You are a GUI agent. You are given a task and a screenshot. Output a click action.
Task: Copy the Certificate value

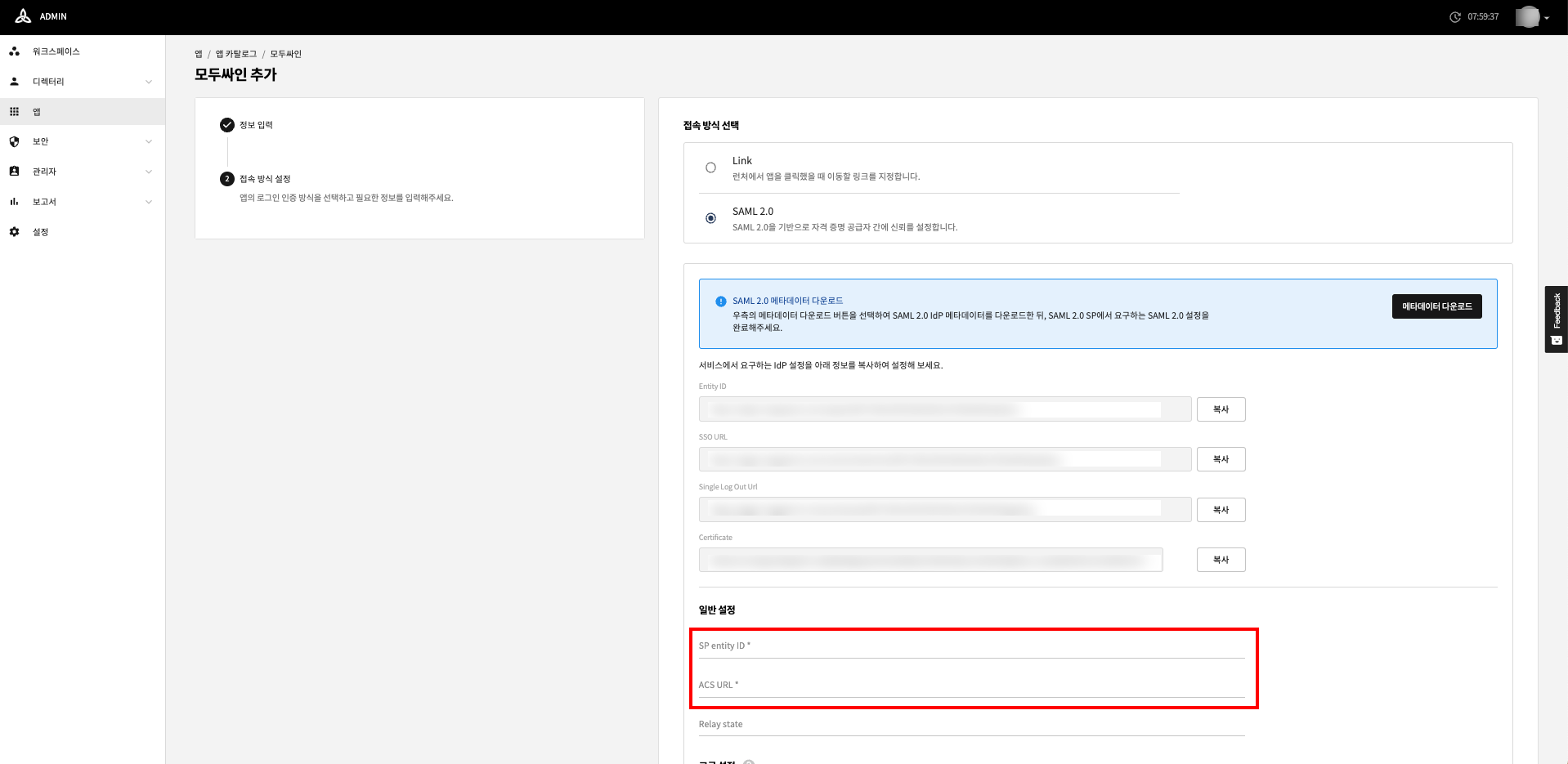tap(1221, 560)
